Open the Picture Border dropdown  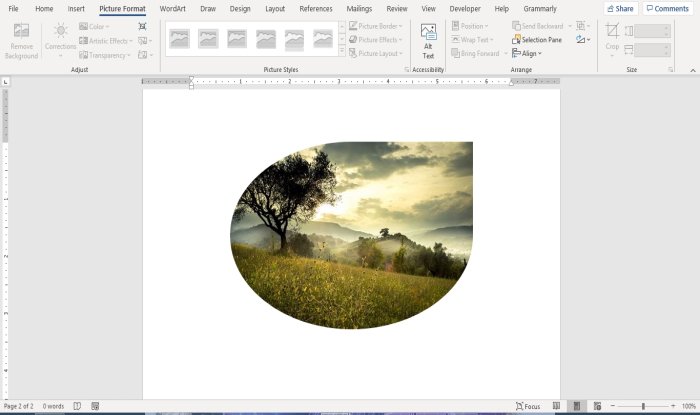click(x=375, y=26)
